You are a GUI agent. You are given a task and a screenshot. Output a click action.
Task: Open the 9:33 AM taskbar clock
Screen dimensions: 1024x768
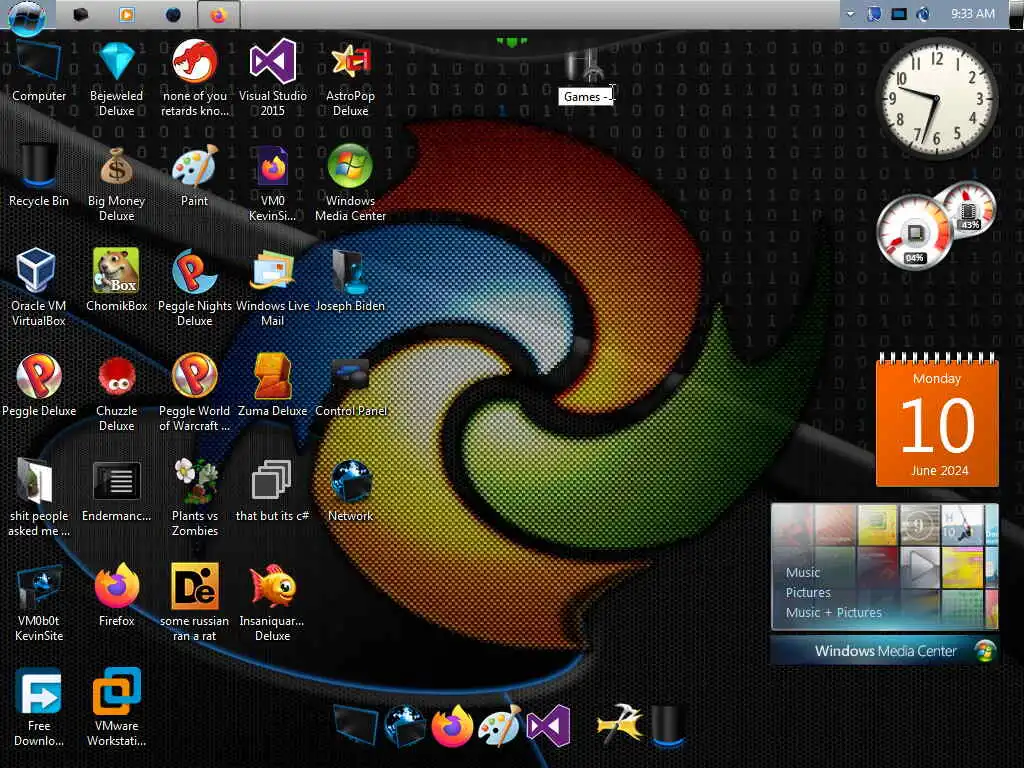(972, 14)
